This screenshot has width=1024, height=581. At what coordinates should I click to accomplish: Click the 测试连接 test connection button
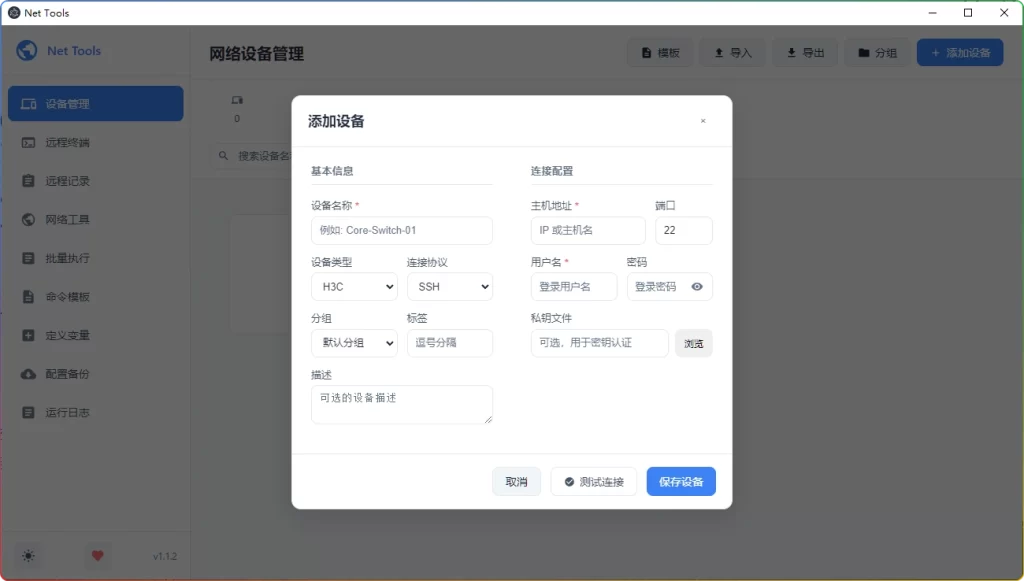[x=594, y=481]
